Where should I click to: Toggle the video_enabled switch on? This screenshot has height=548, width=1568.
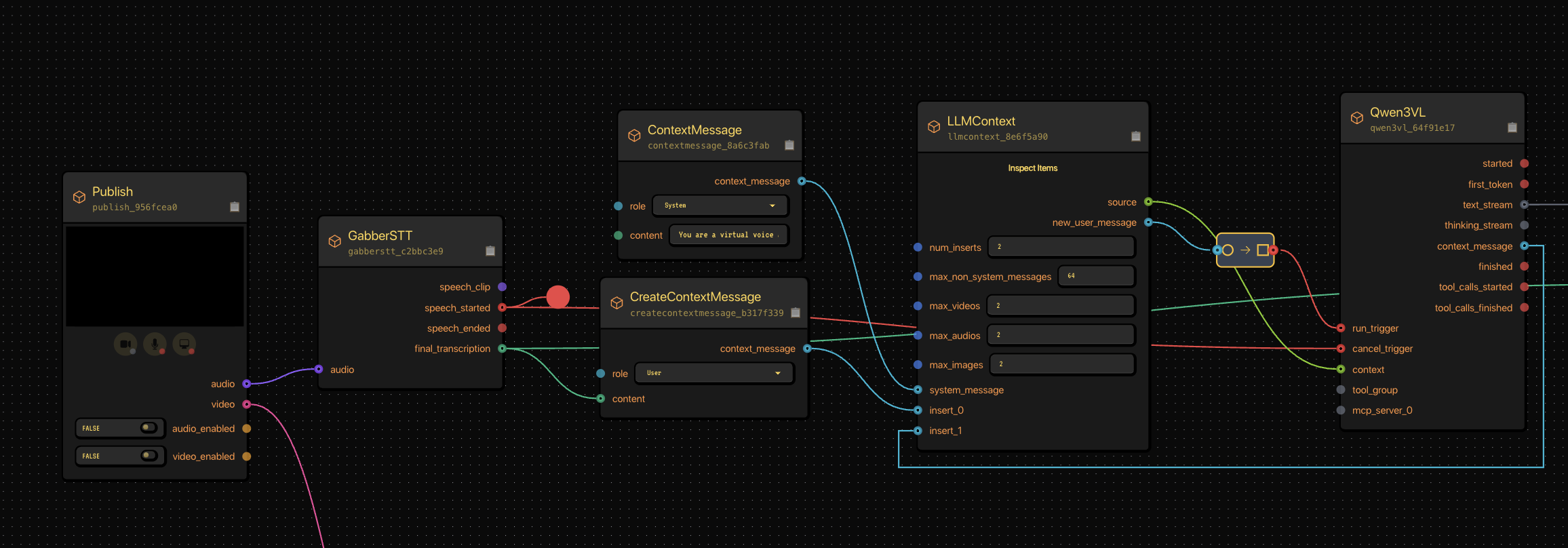click(149, 456)
